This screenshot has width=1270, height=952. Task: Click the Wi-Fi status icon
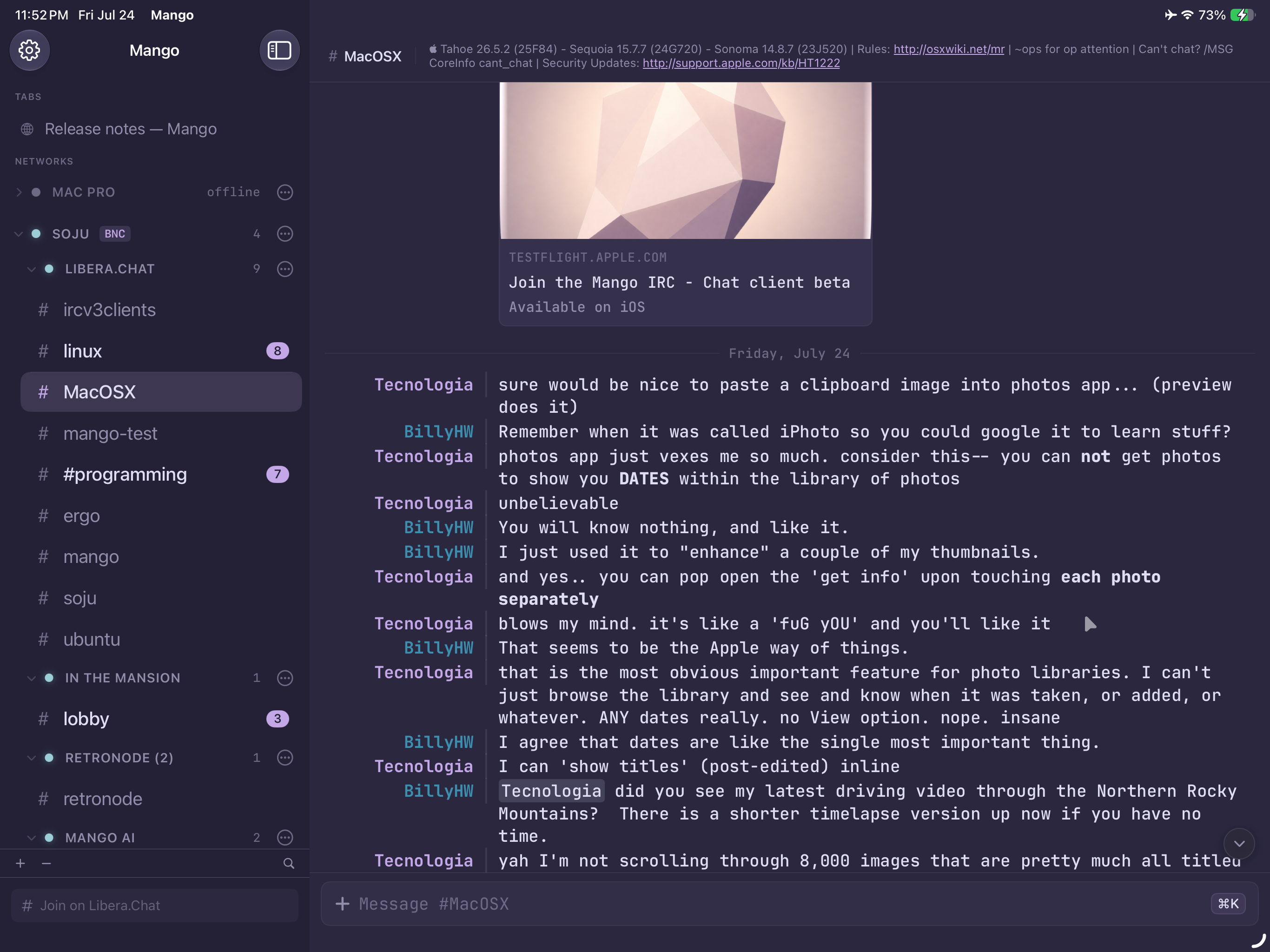tap(1187, 15)
